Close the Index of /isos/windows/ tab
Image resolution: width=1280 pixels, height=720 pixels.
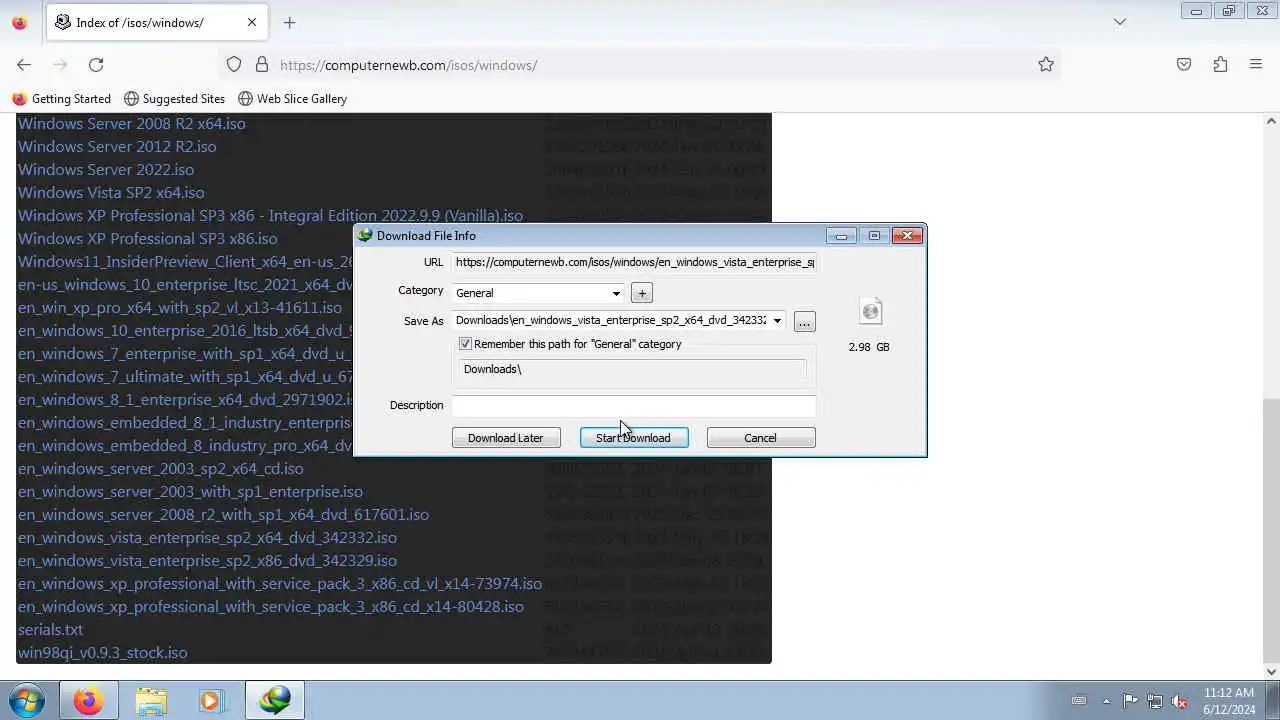[251, 22]
